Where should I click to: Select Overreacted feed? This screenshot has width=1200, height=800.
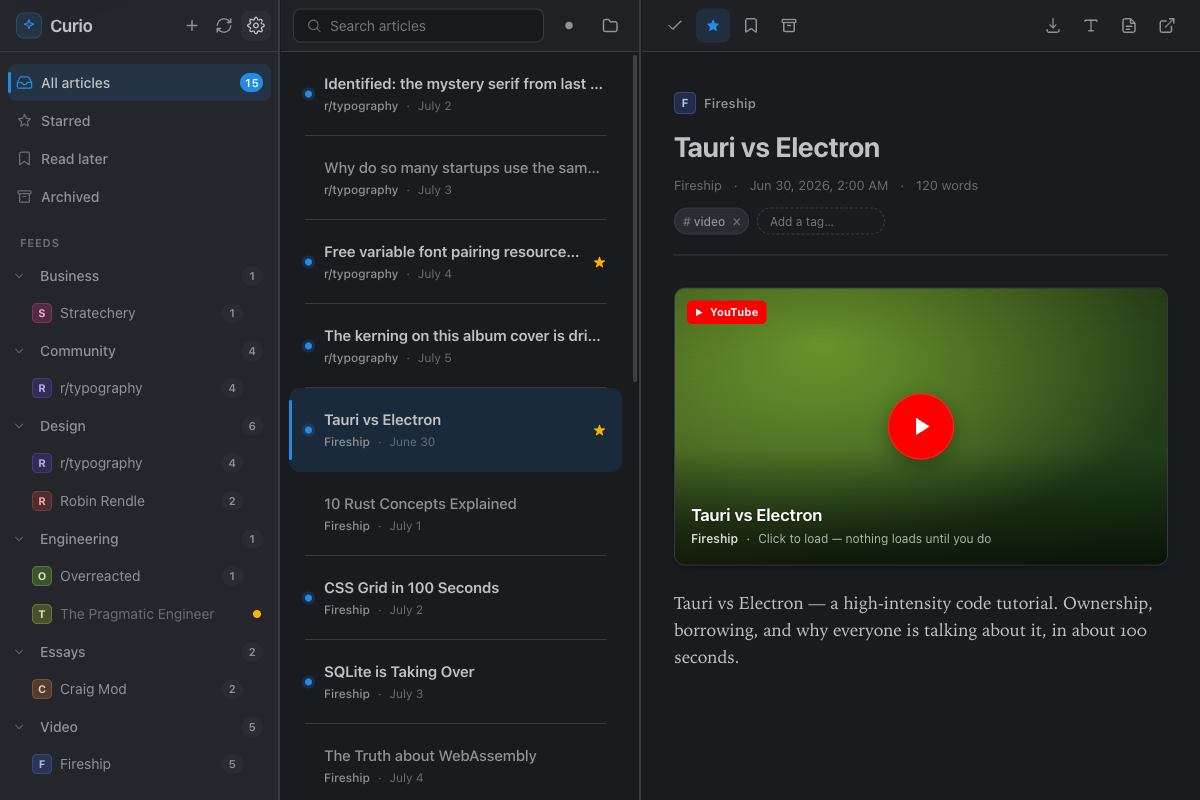139,576
